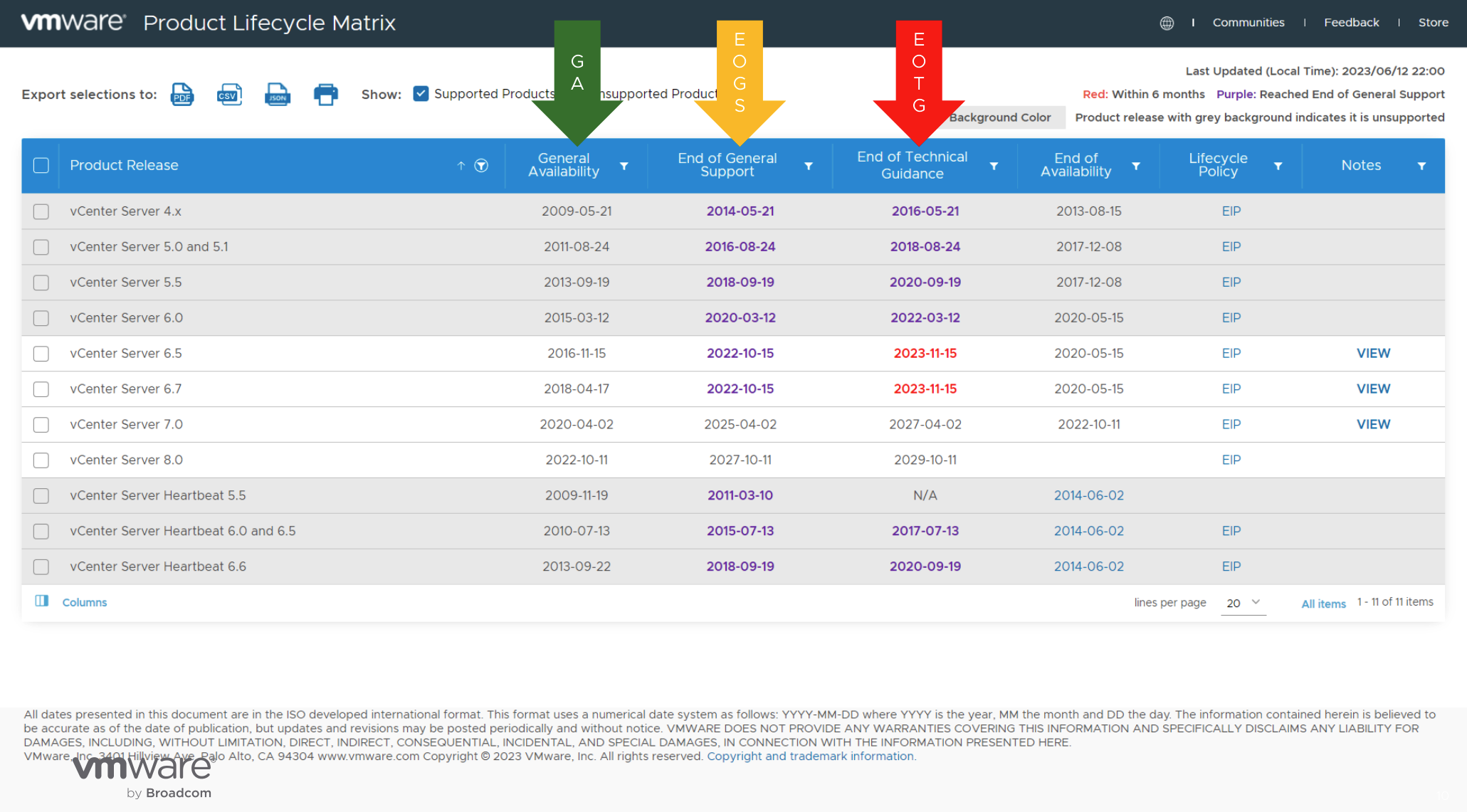
Task: Export selections as JSON
Action: (278, 94)
